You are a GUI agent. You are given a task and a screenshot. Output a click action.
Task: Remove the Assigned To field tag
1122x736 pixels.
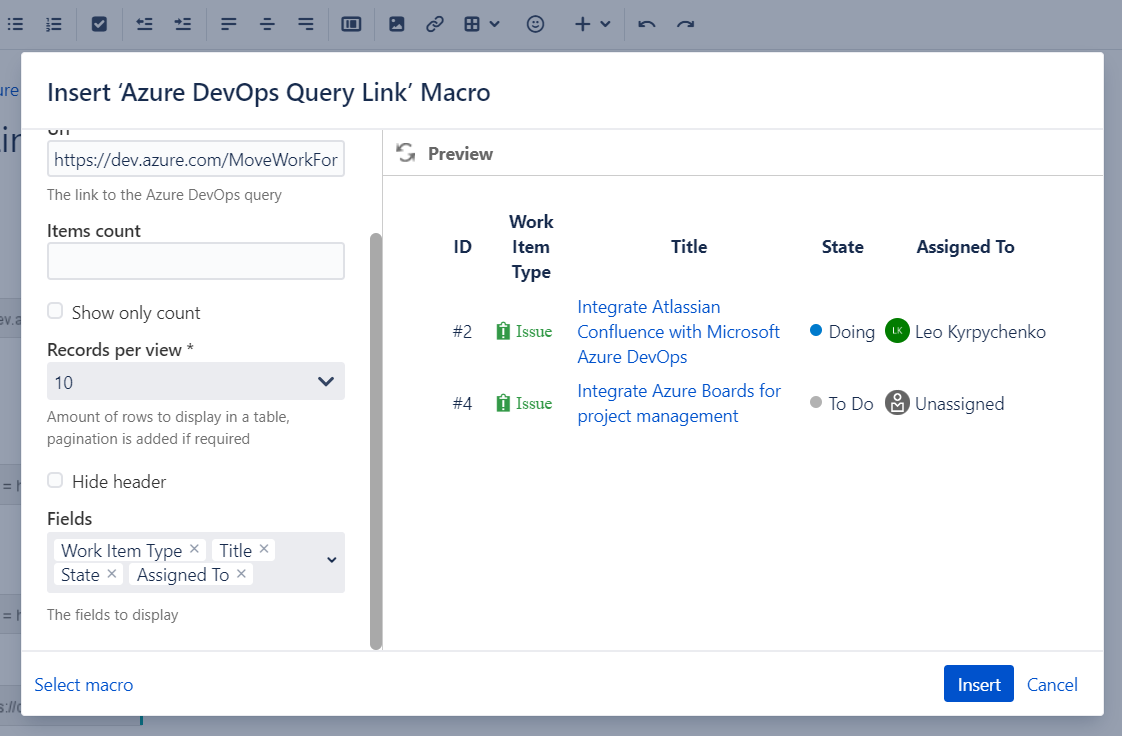click(x=242, y=574)
